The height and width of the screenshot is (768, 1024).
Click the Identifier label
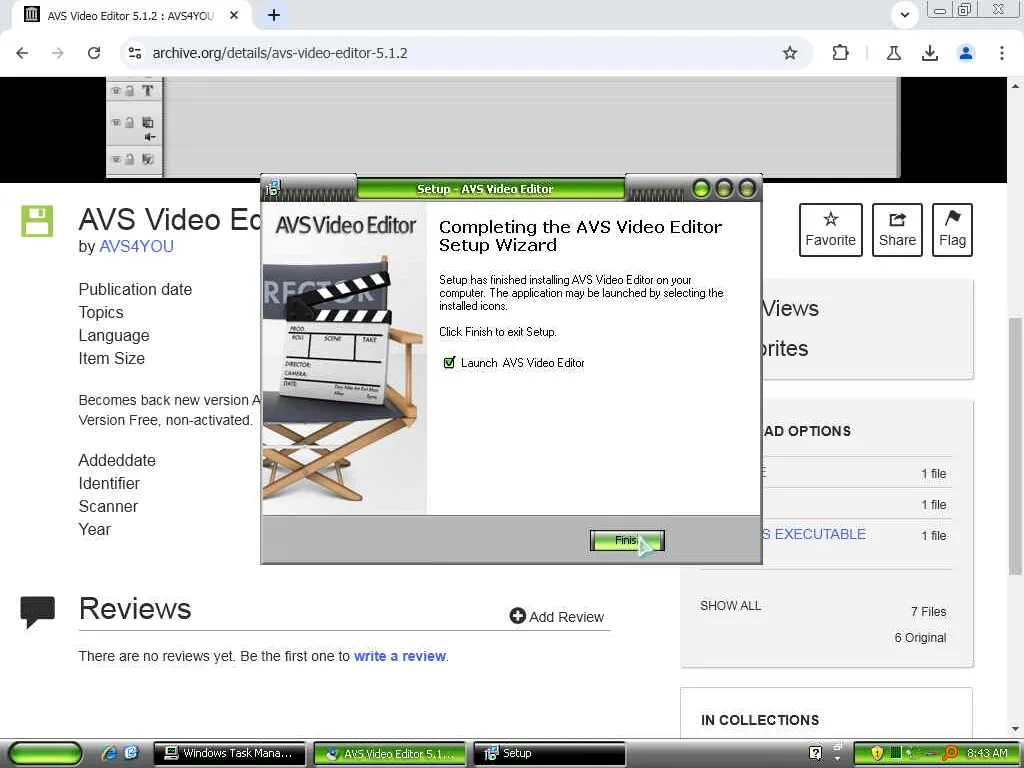pyautogui.click(x=109, y=483)
